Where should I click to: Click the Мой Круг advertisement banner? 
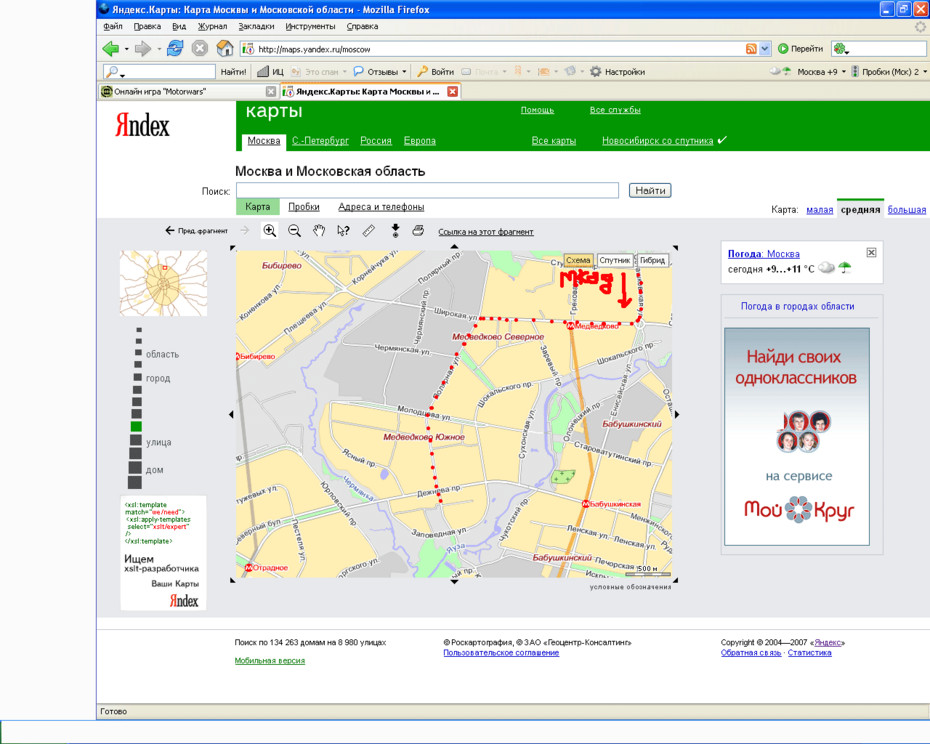coord(797,437)
